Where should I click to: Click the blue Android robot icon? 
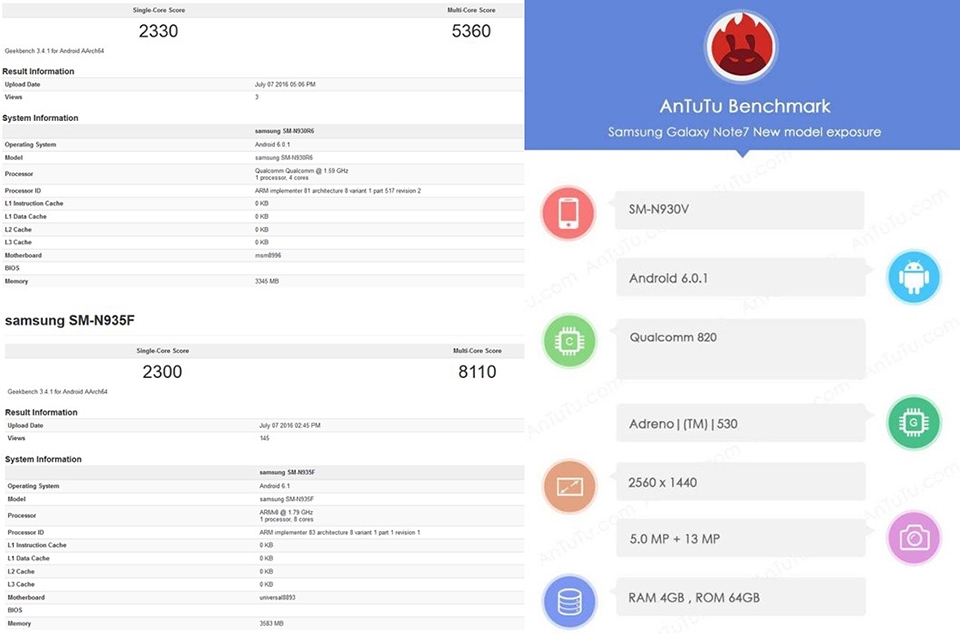pyautogui.click(x=913, y=277)
